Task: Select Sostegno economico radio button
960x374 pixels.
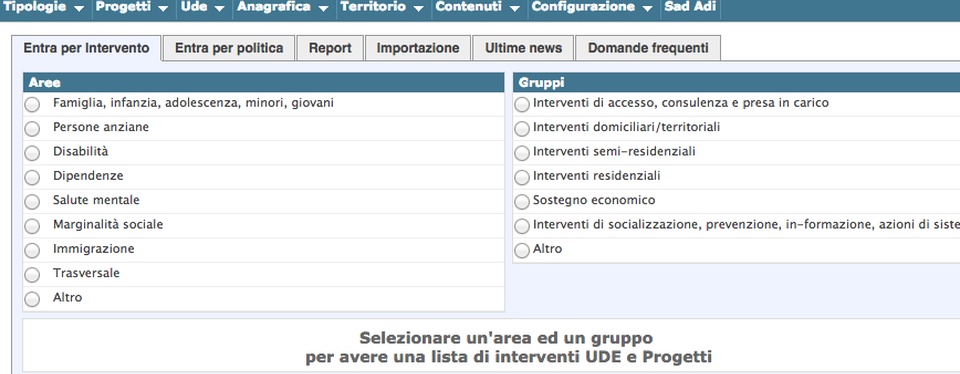Action: (x=522, y=202)
